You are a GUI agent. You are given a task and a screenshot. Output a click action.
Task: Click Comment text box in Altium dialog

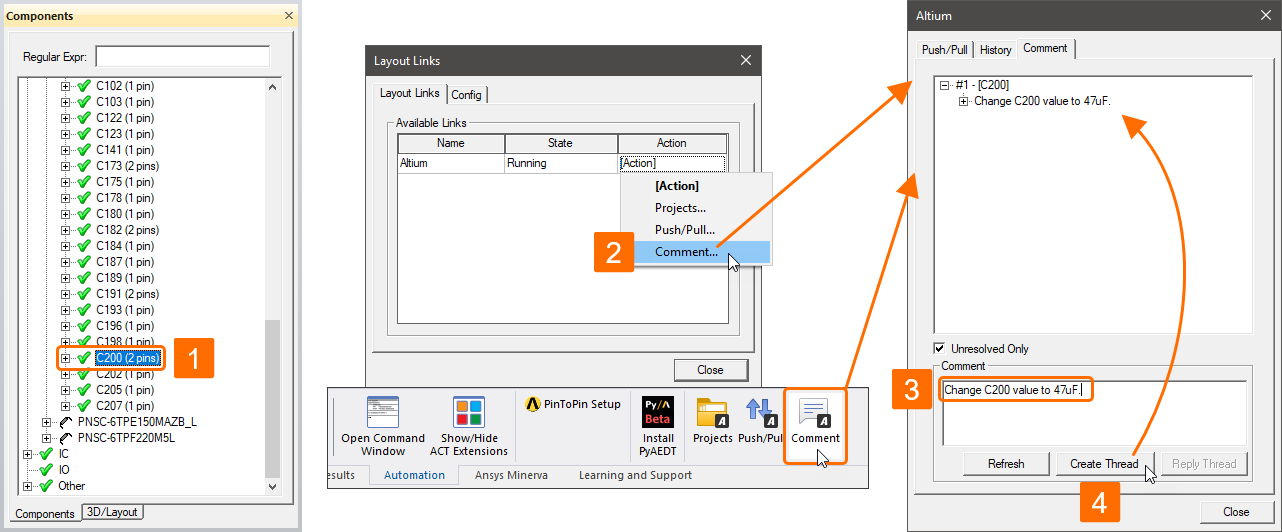point(1094,412)
